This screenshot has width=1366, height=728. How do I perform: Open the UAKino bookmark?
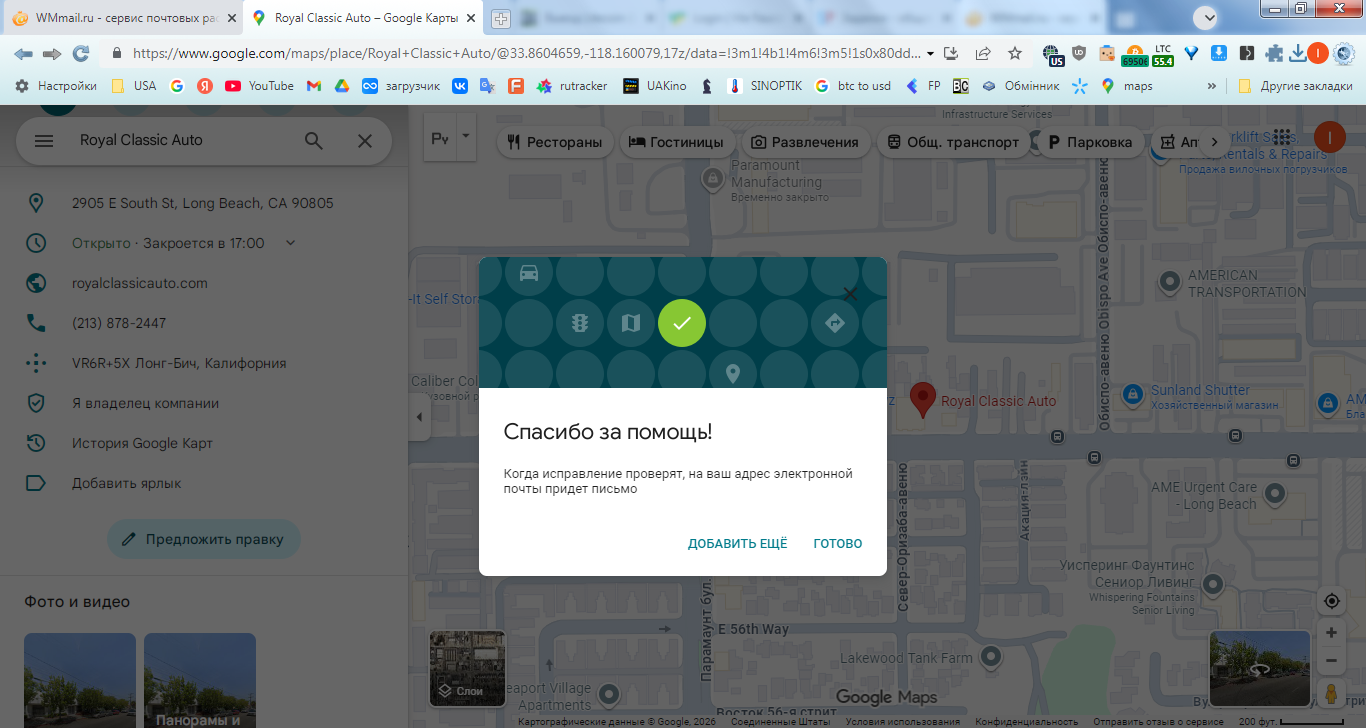coord(654,86)
